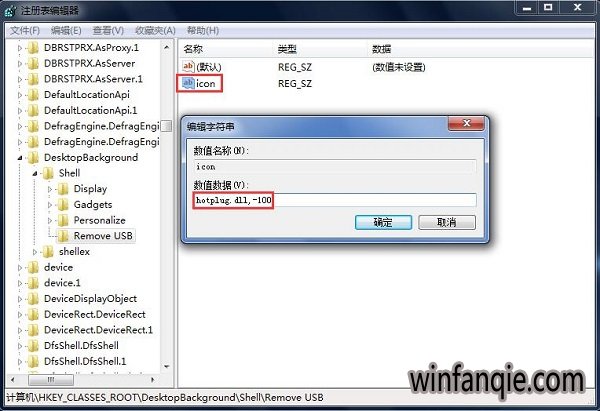Collapse the DesktopBackground tree node
The height and width of the screenshot is (411, 600).
(20, 158)
